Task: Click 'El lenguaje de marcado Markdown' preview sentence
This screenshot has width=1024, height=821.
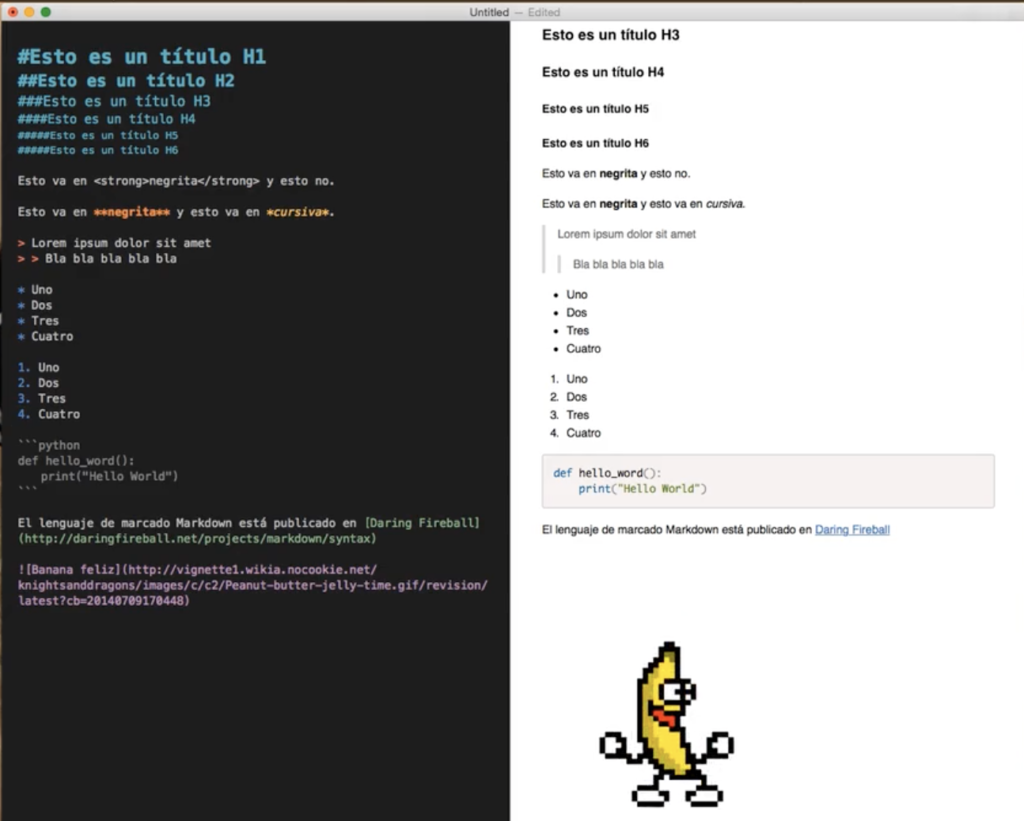Action: 677,530
